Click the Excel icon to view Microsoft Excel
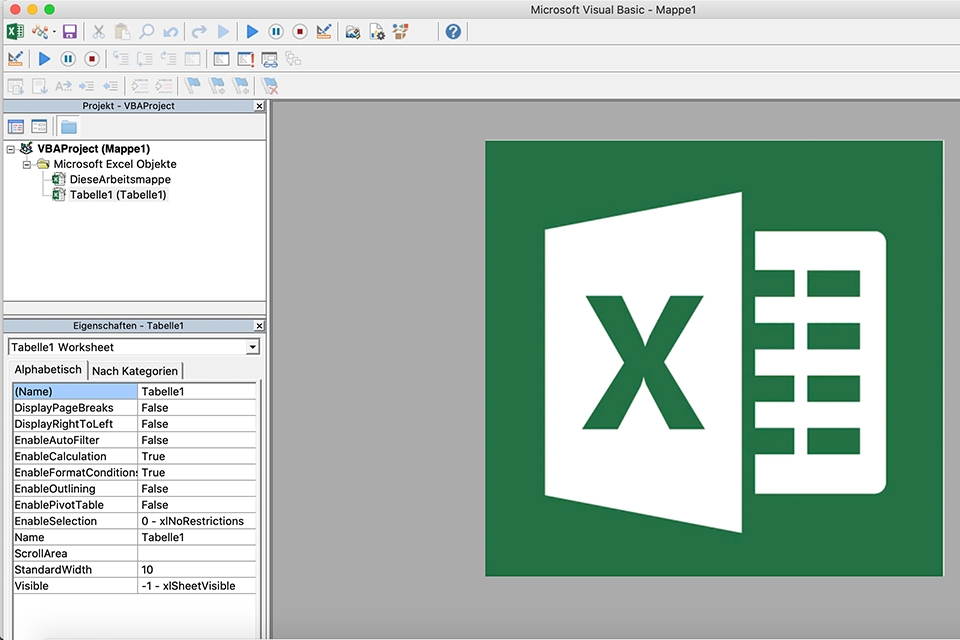This screenshot has width=960, height=640. coord(16,32)
